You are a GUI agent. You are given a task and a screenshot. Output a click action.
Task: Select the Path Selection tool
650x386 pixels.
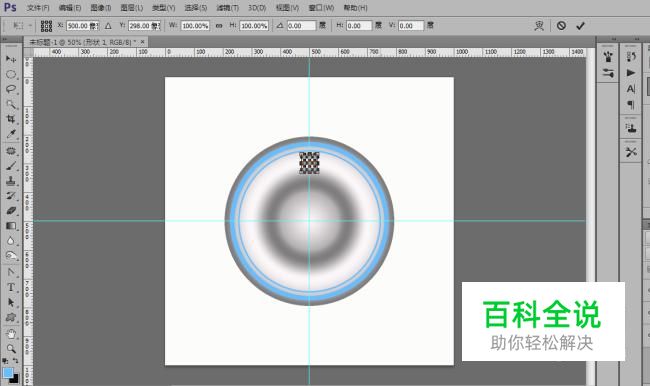[11, 302]
